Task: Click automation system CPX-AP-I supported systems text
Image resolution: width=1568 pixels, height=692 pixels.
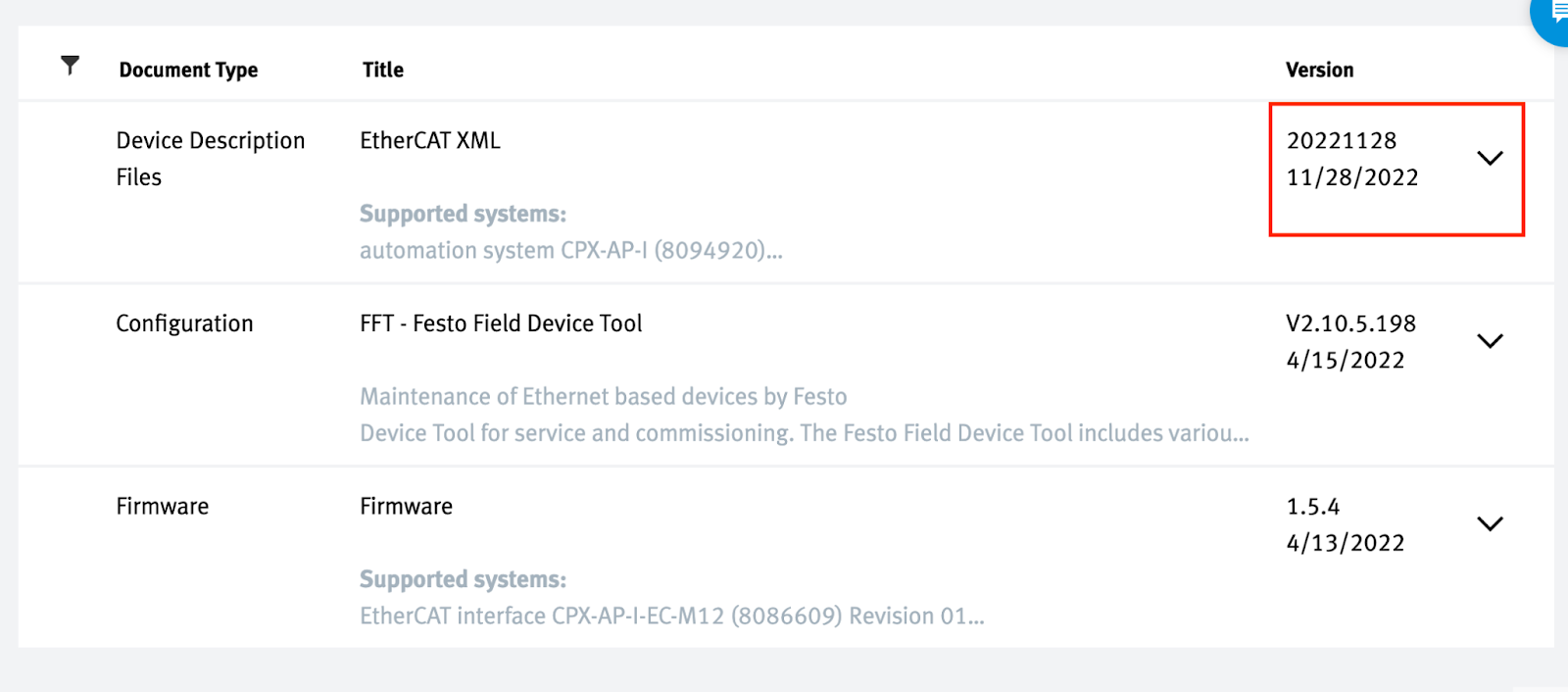Action: click(571, 251)
